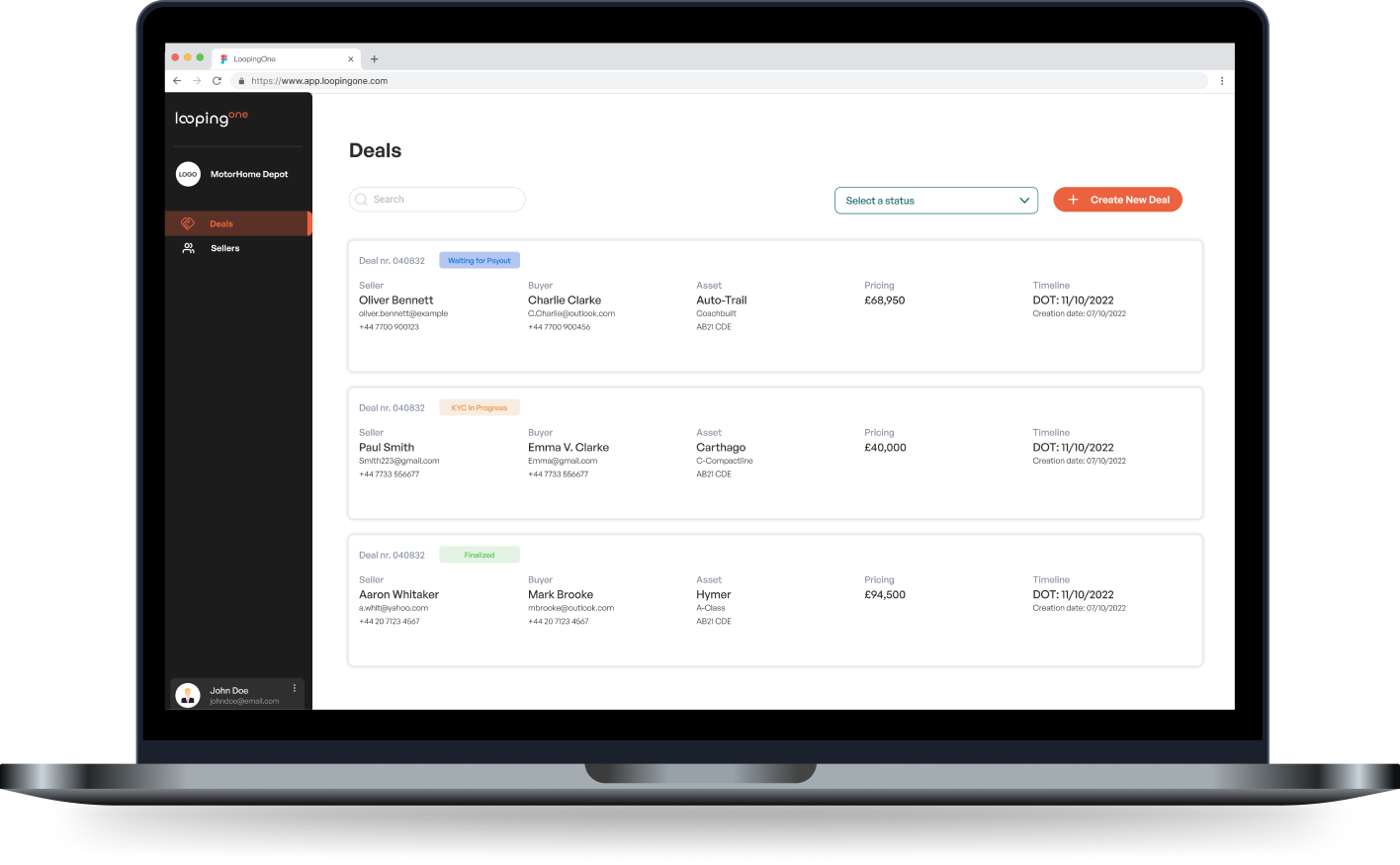Click the browser address bar URL

319,81
